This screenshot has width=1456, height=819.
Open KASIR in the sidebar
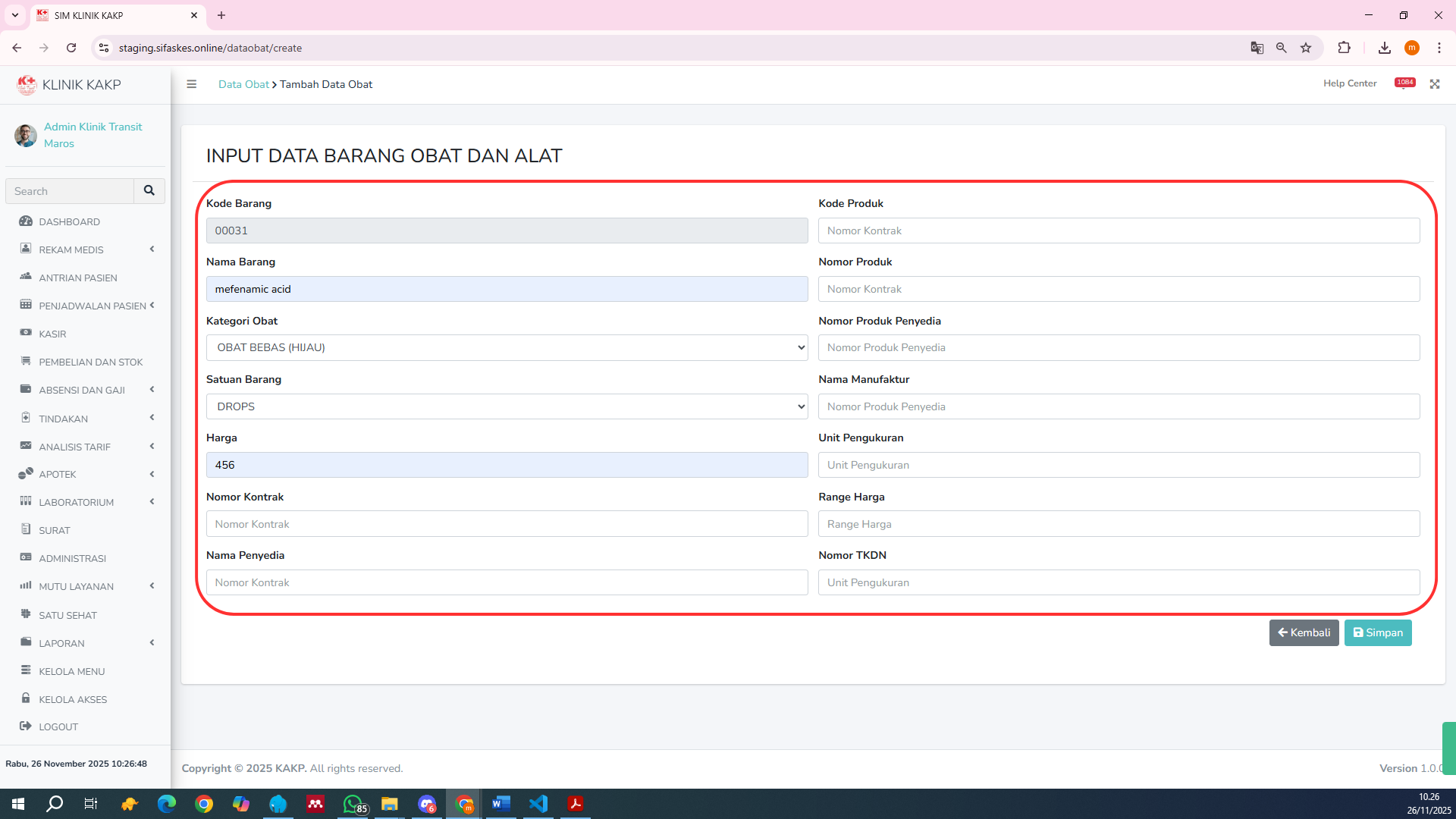pyautogui.click(x=52, y=334)
